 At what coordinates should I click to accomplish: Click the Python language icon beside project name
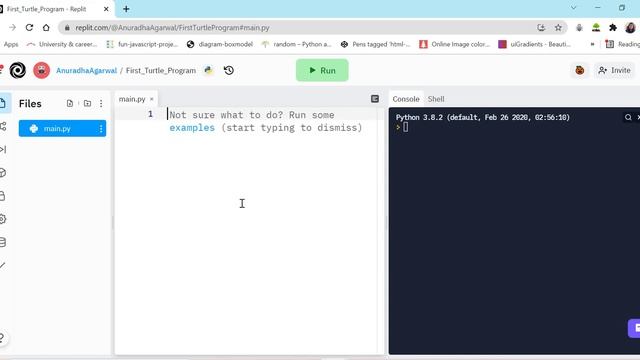[209, 70]
